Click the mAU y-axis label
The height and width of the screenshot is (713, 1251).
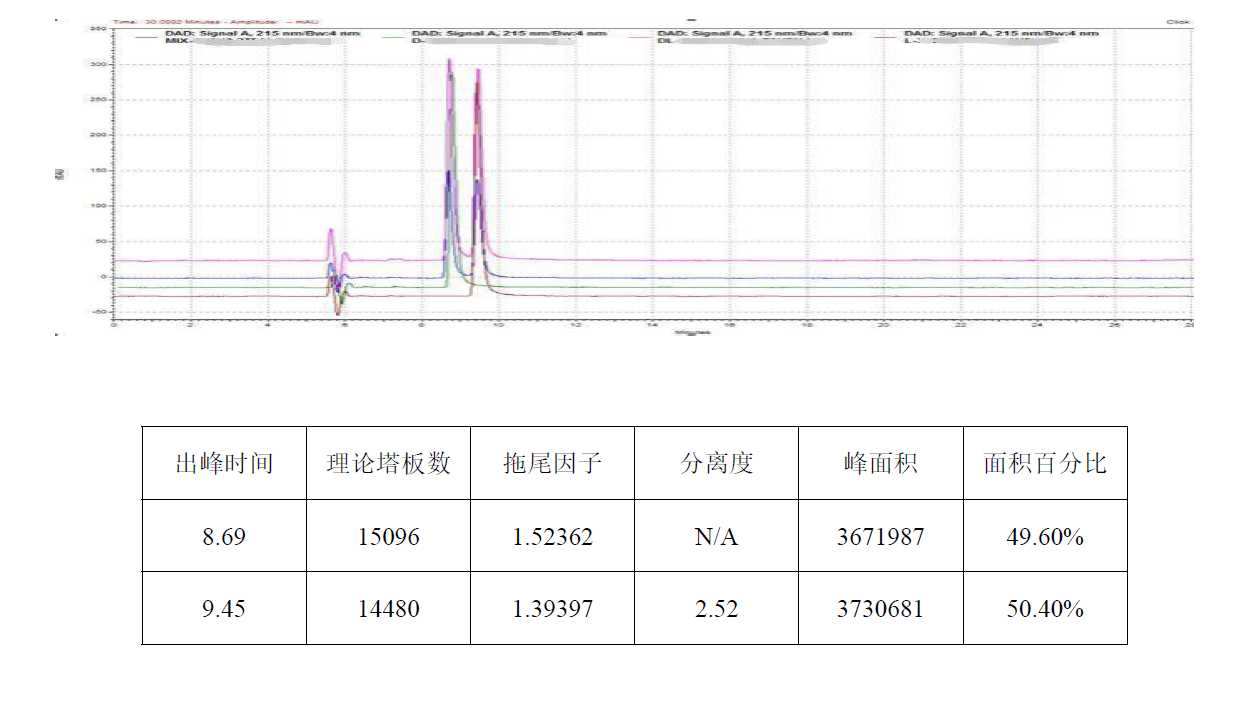tap(60, 172)
